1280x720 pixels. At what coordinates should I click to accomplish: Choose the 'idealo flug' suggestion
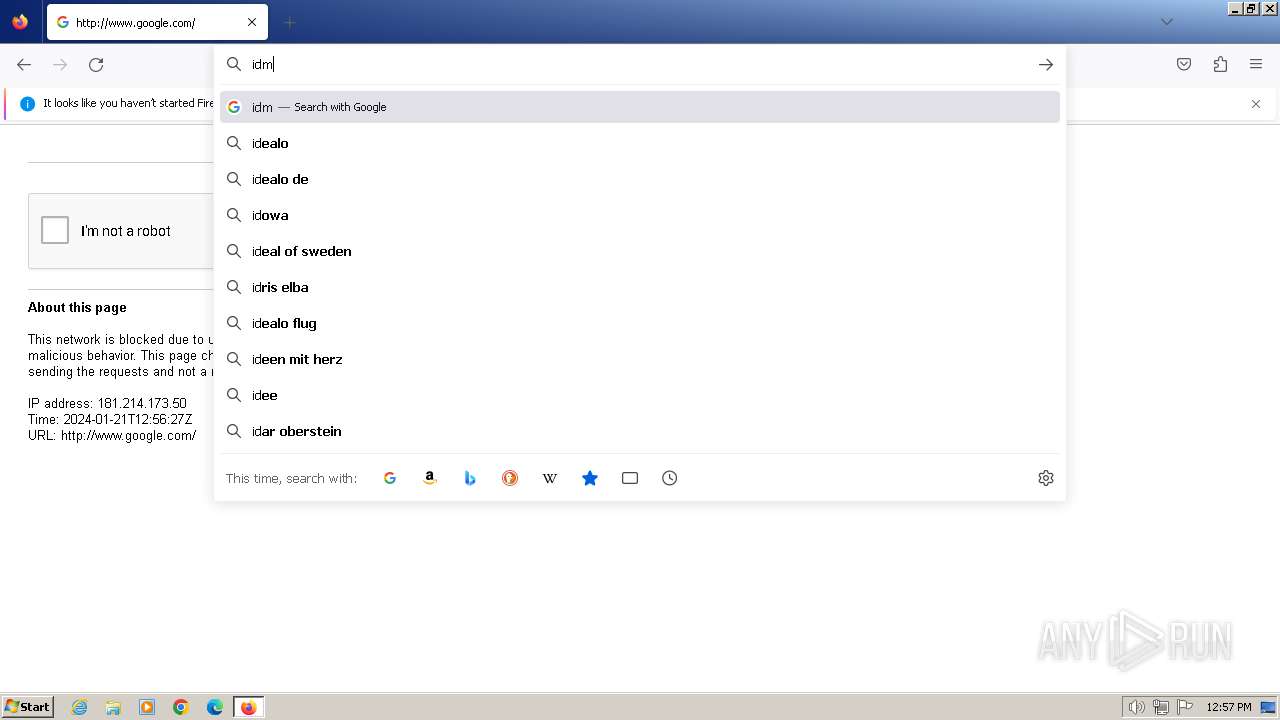pos(640,323)
